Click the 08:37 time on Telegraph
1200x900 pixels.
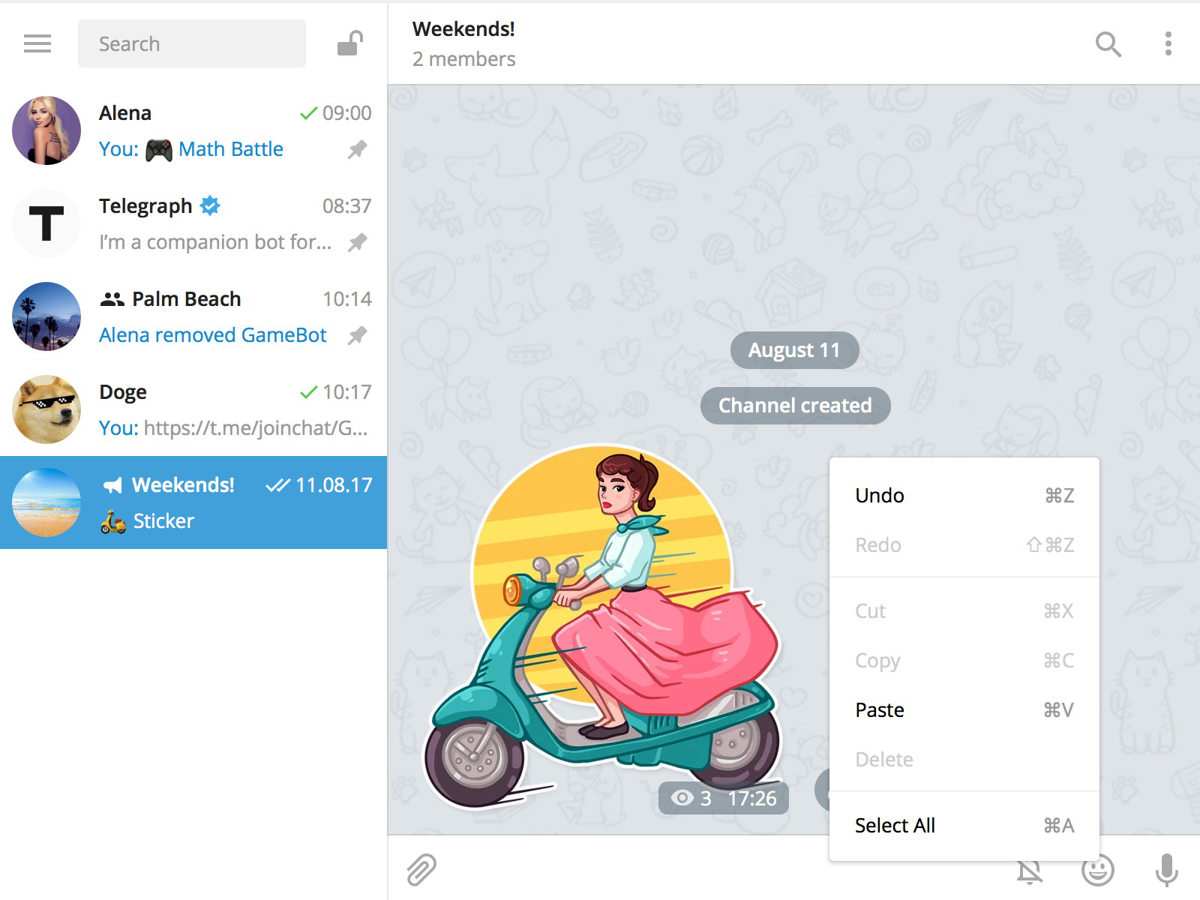click(347, 206)
